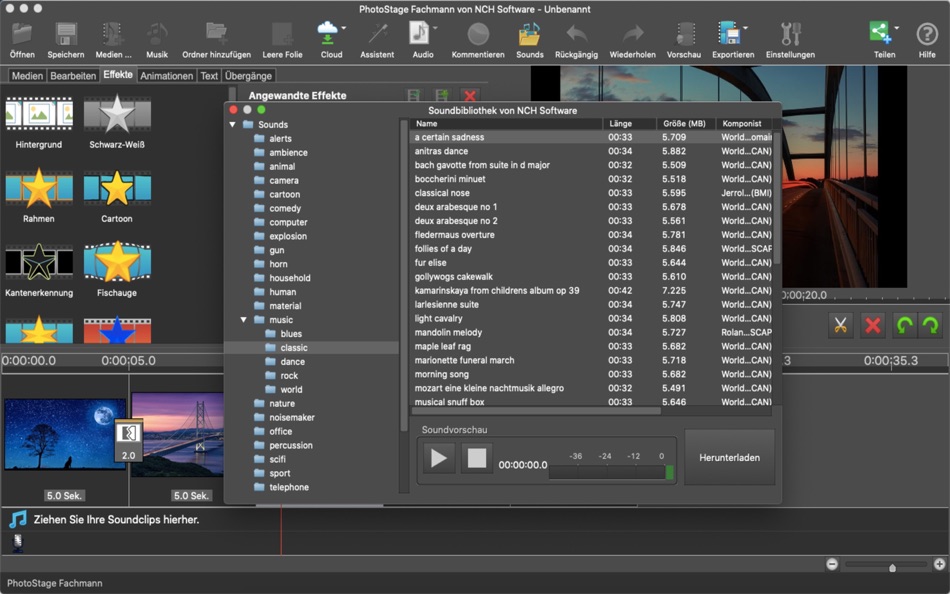Viewport: 950px width, 594px height.
Task: Click the Wiederholen redo icon
Action: 633,35
